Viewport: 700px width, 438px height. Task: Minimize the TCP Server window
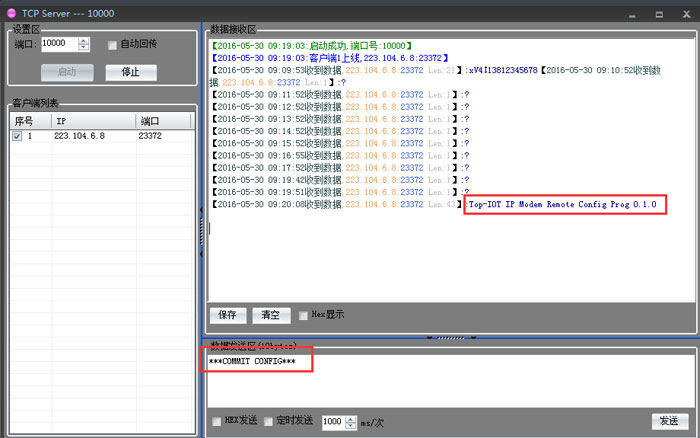click(630, 14)
